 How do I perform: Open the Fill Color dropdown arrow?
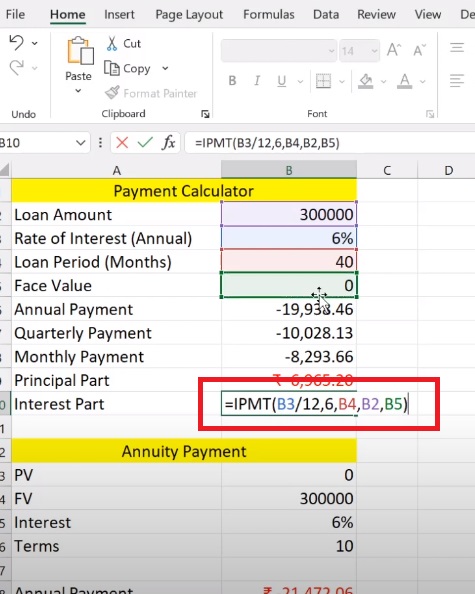click(383, 81)
